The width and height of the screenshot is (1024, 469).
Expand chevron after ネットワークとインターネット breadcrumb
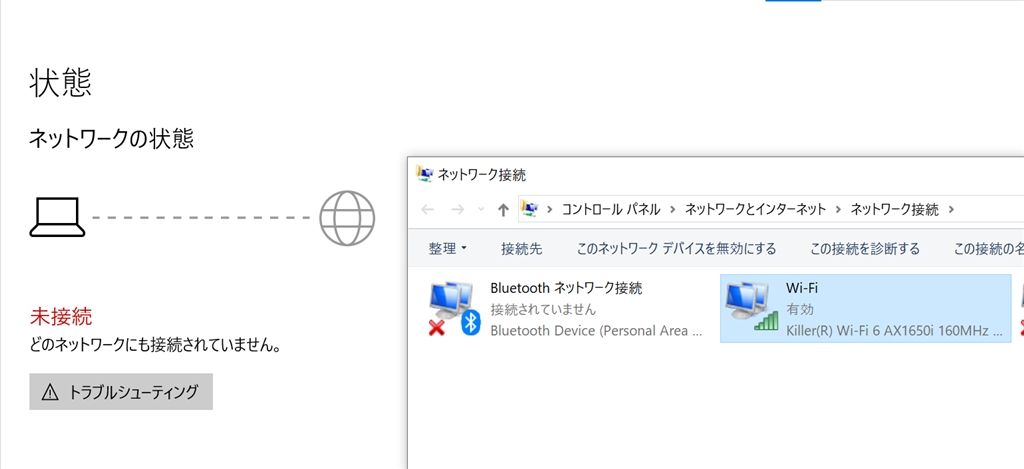(x=839, y=210)
